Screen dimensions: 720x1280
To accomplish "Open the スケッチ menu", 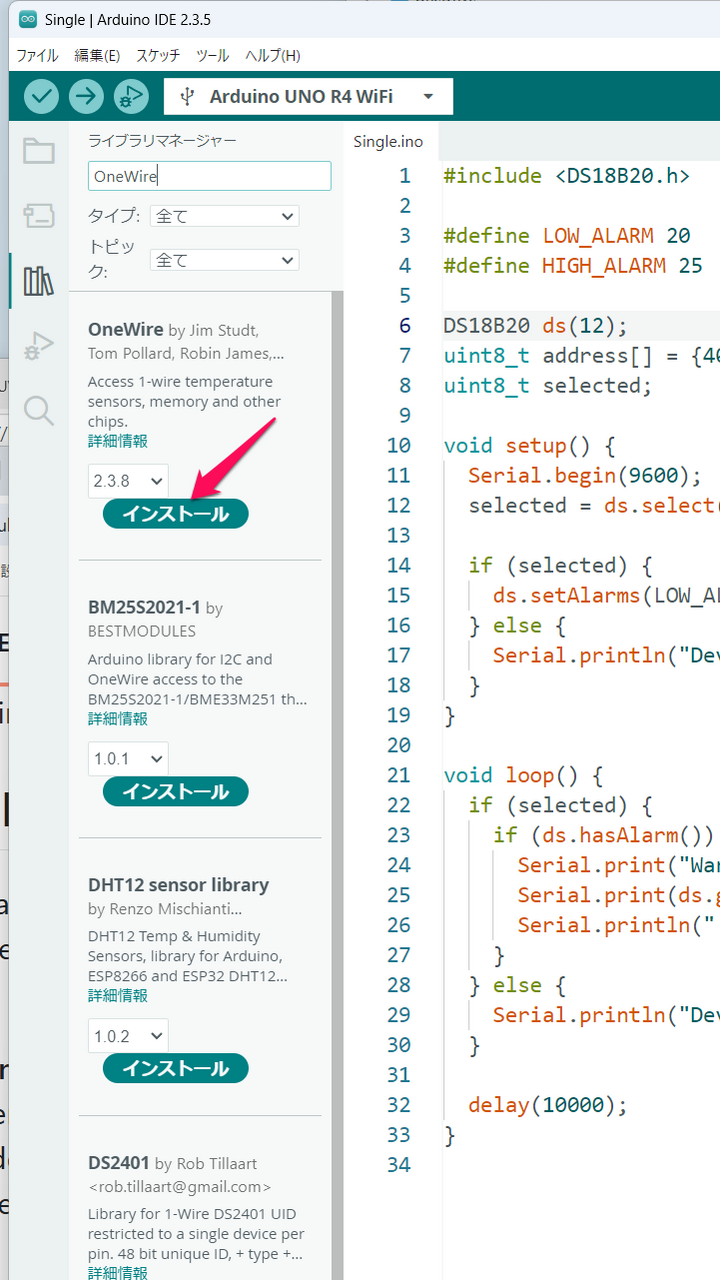I will 158,55.
